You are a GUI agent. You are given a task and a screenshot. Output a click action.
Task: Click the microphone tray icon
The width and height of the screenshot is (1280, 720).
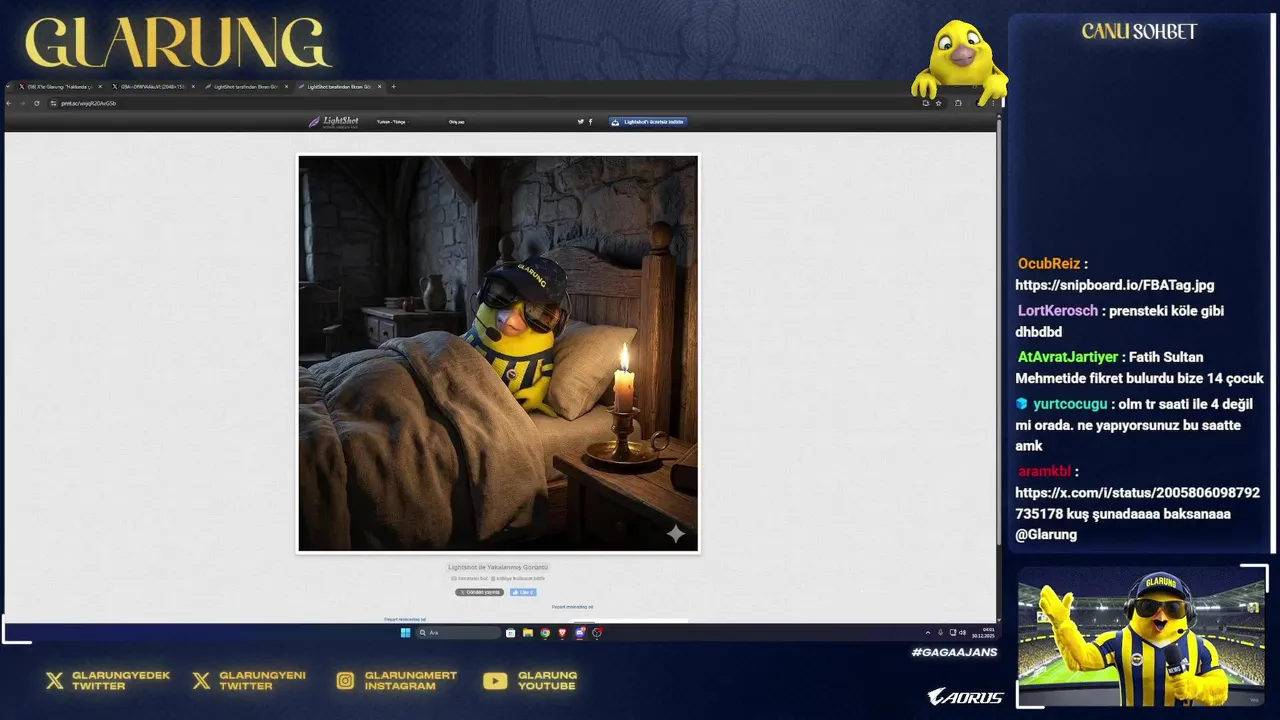[940, 632]
